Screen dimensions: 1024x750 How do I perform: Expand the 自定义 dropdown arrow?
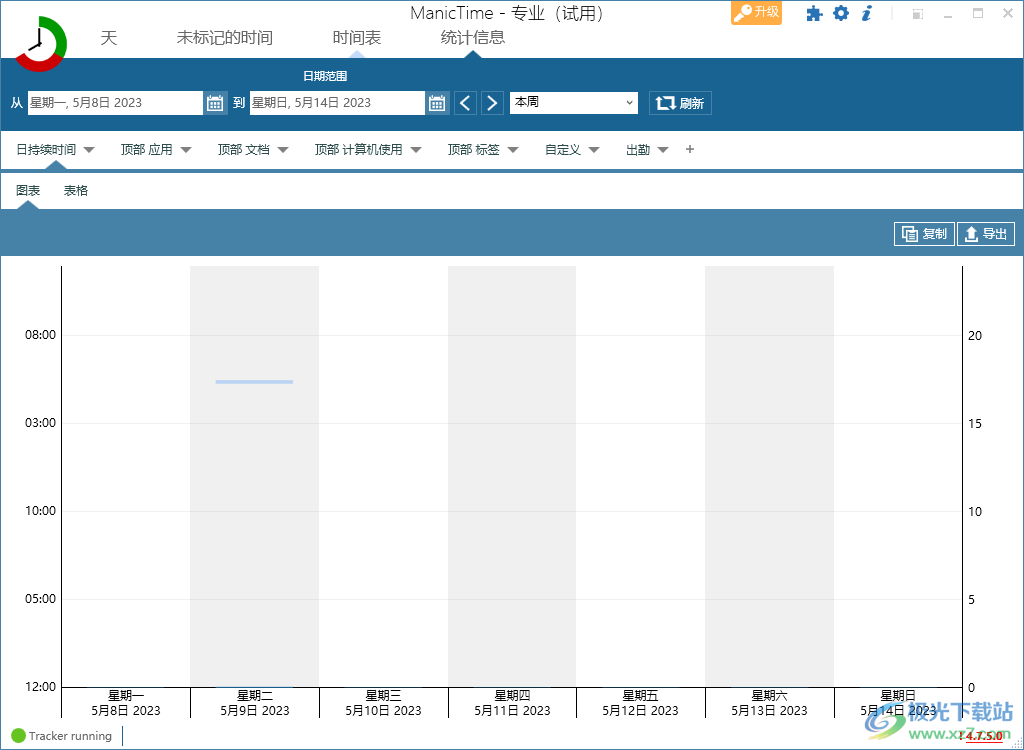pyautogui.click(x=594, y=150)
